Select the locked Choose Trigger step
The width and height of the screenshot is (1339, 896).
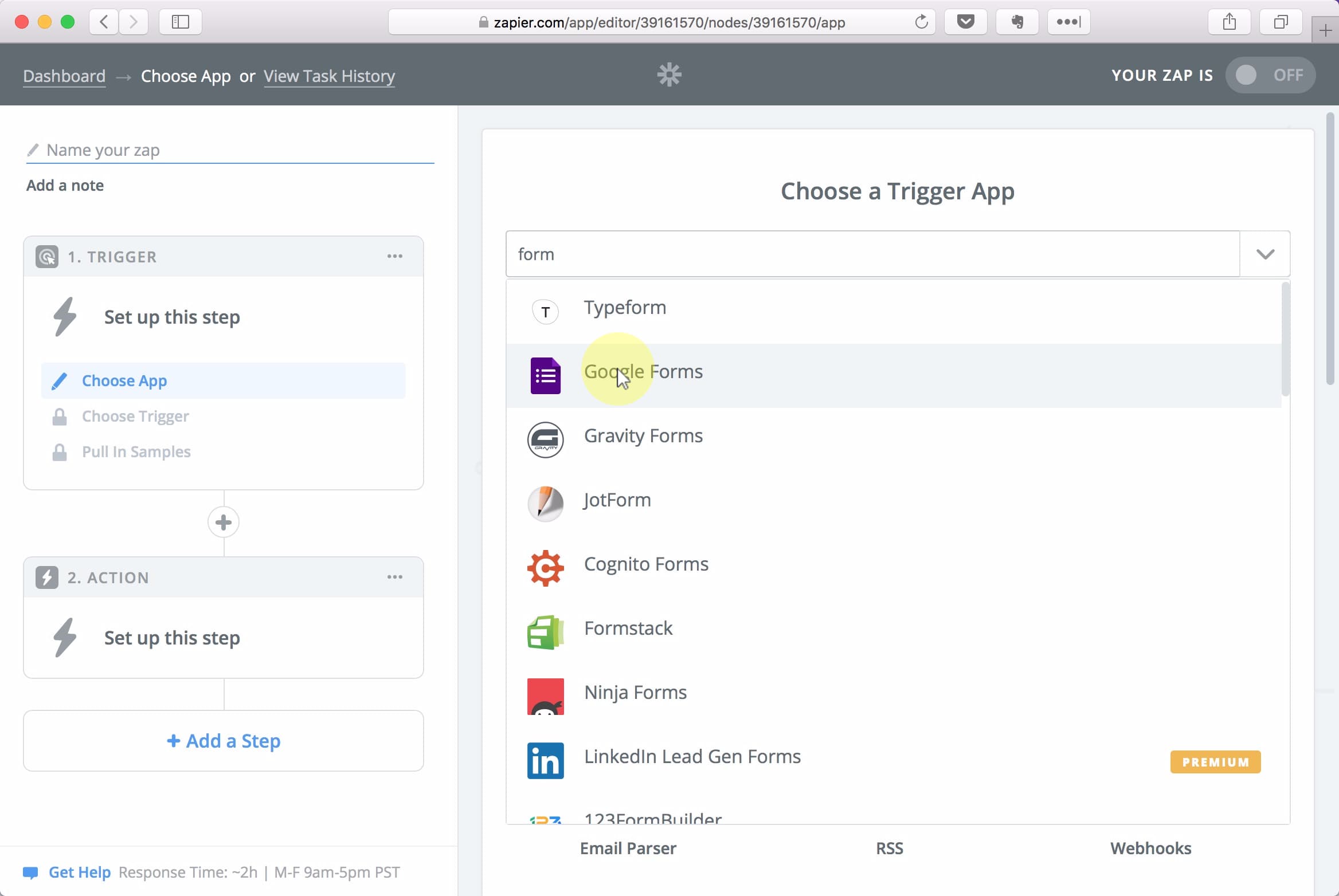[x=135, y=416]
